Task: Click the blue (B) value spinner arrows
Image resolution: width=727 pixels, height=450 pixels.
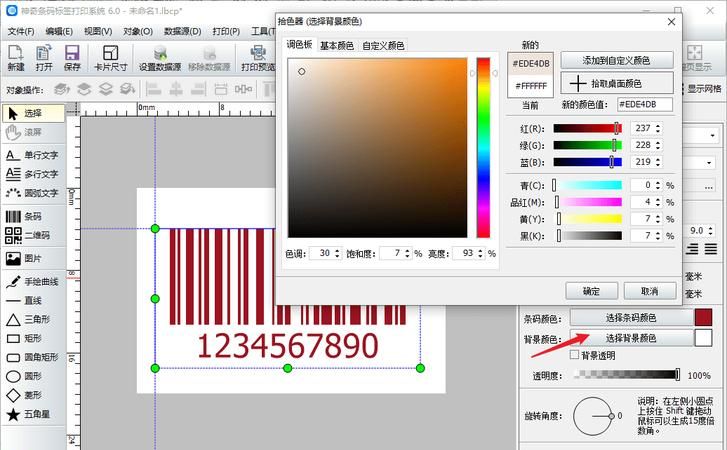Action: pos(658,162)
